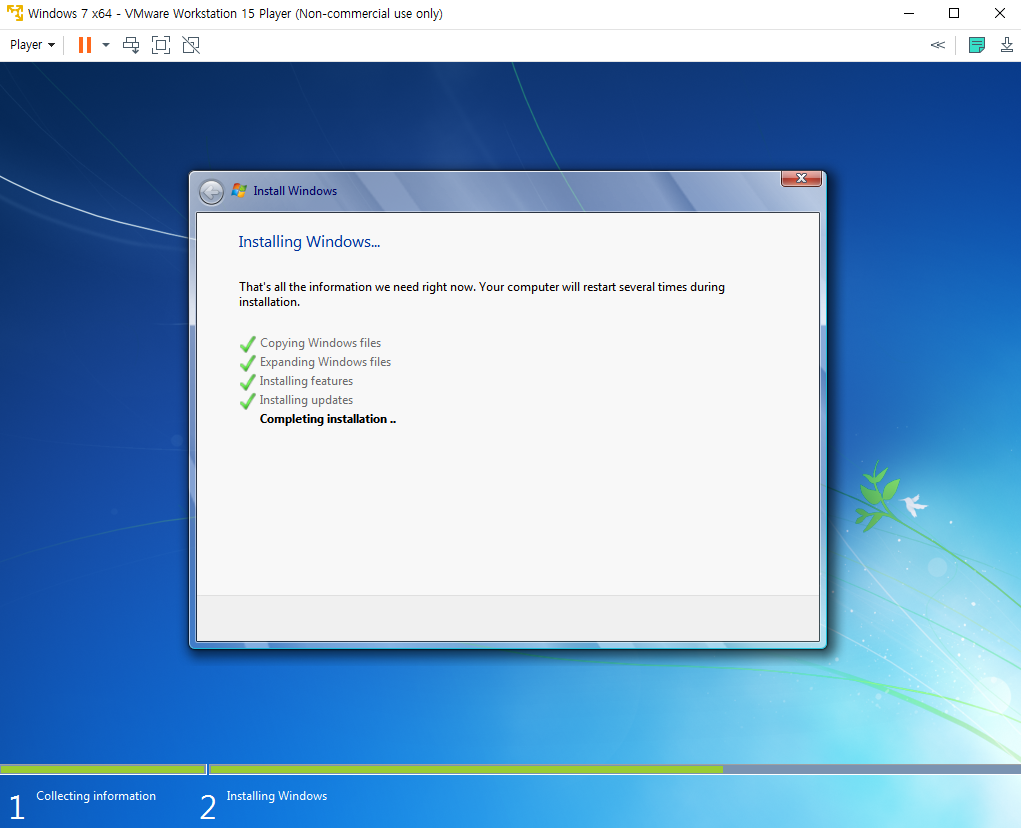Maximize the VMware Player window
Viewport: 1021px width, 828px height.
(954, 13)
